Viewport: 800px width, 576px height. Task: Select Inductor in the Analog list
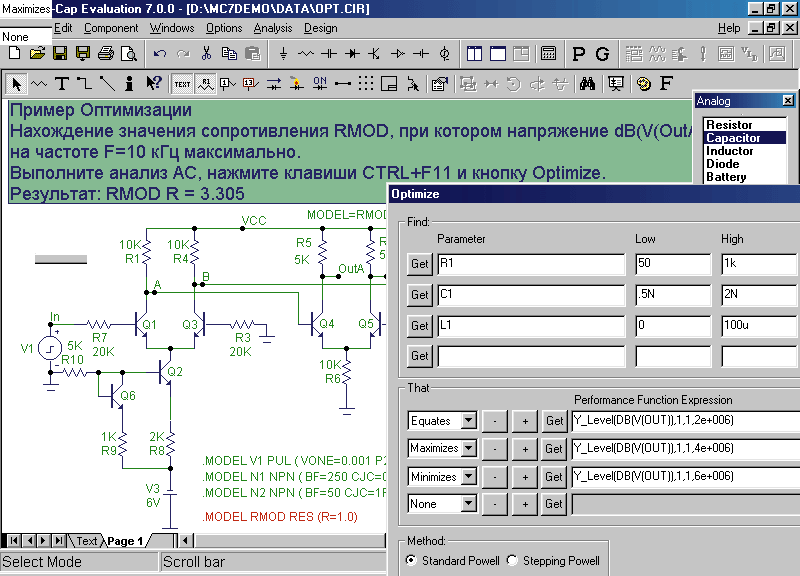[x=744, y=151]
